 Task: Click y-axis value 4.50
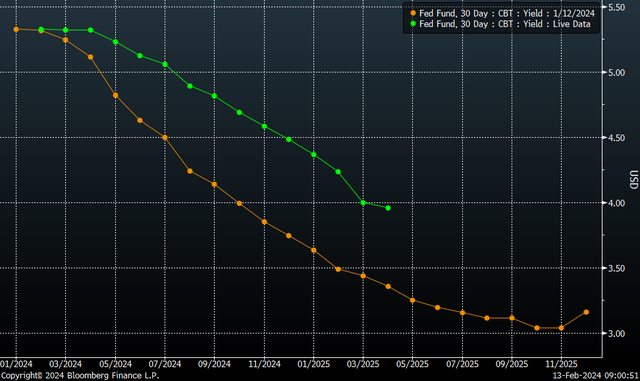pos(616,138)
